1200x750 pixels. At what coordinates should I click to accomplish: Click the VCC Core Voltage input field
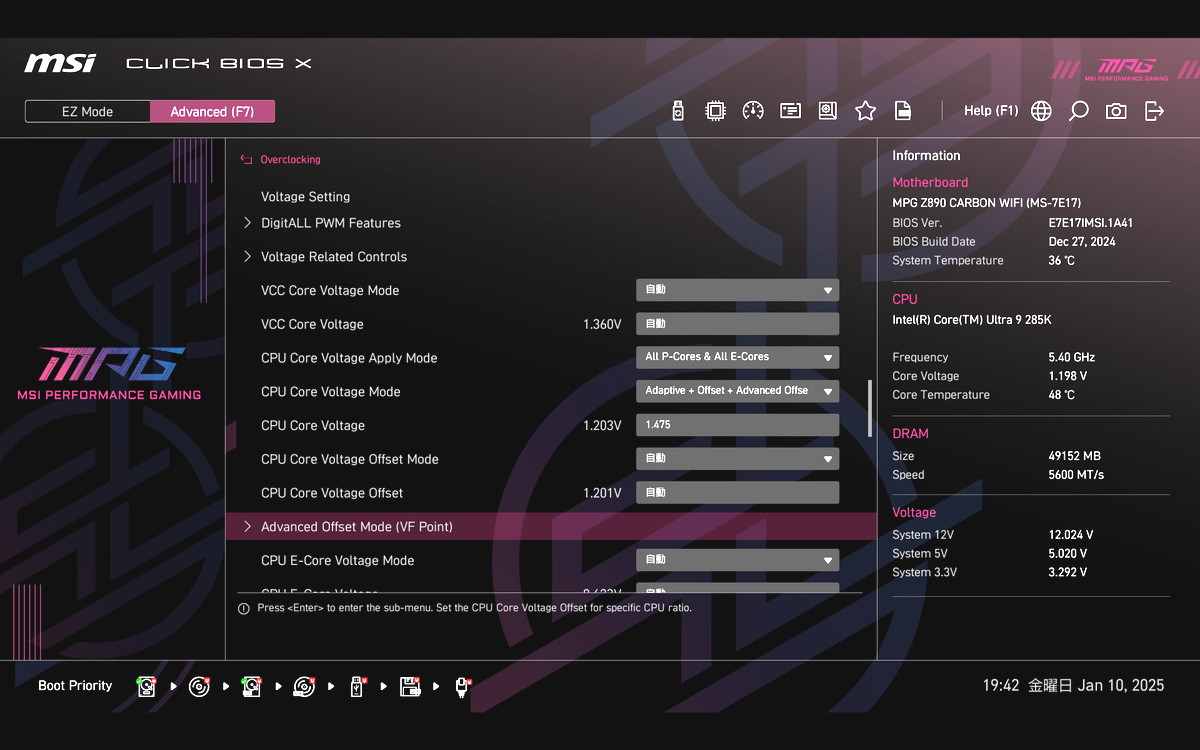pyautogui.click(x=737, y=324)
